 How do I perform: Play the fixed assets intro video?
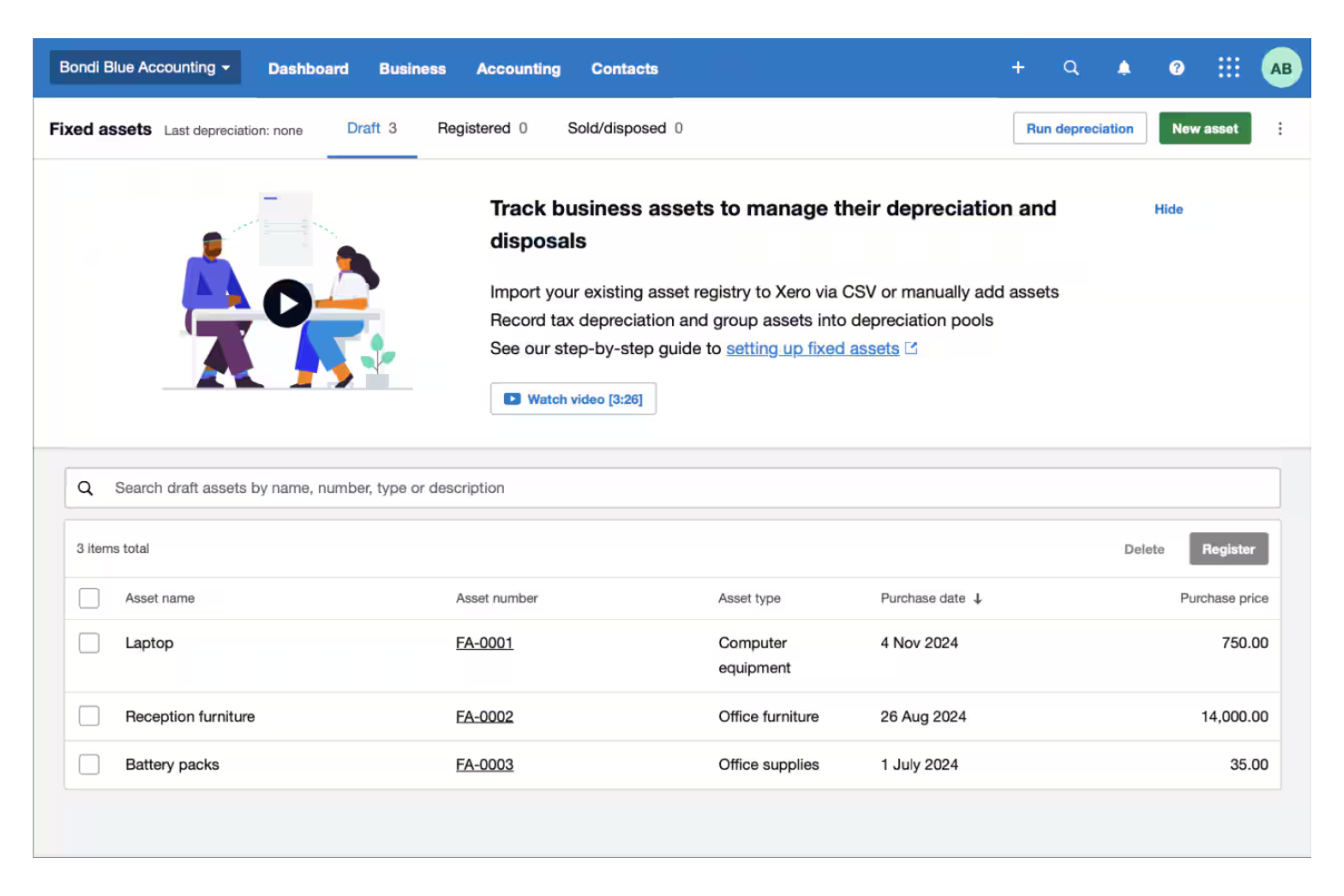point(288,303)
